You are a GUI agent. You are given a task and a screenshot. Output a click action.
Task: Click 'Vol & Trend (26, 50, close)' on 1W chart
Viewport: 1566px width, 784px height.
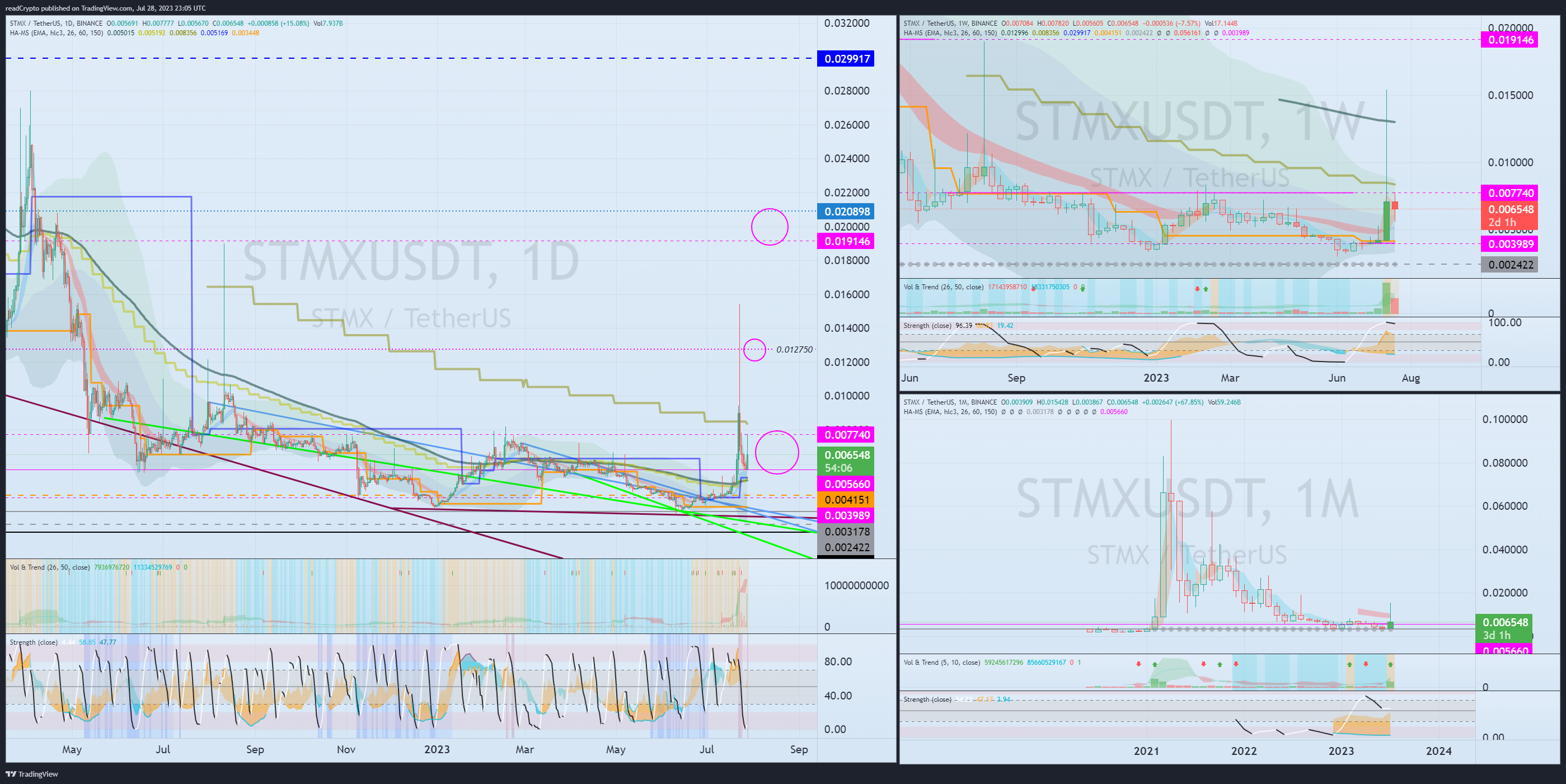click(944, 287)
